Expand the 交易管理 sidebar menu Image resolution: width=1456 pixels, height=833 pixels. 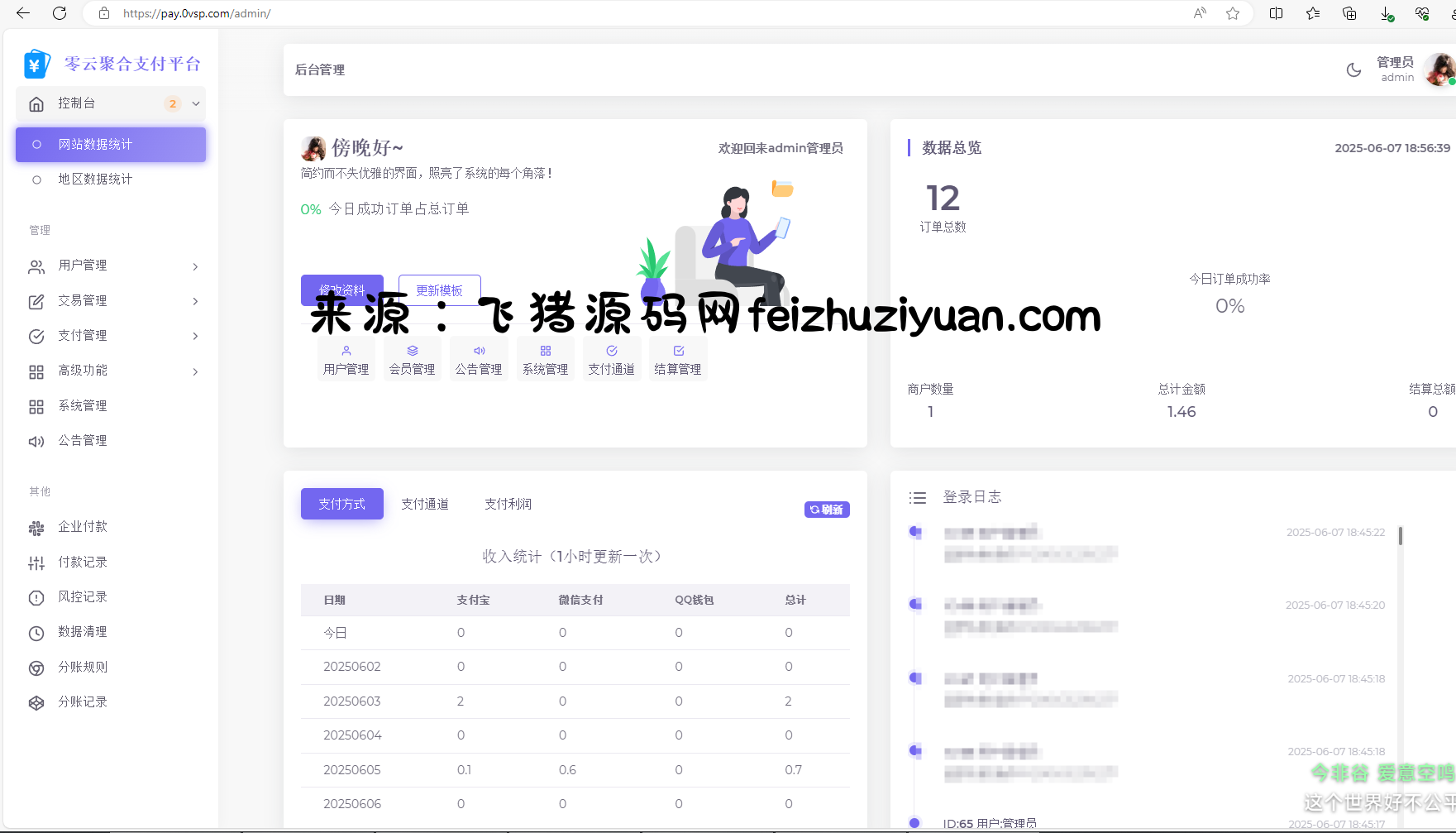pos(112,301)
